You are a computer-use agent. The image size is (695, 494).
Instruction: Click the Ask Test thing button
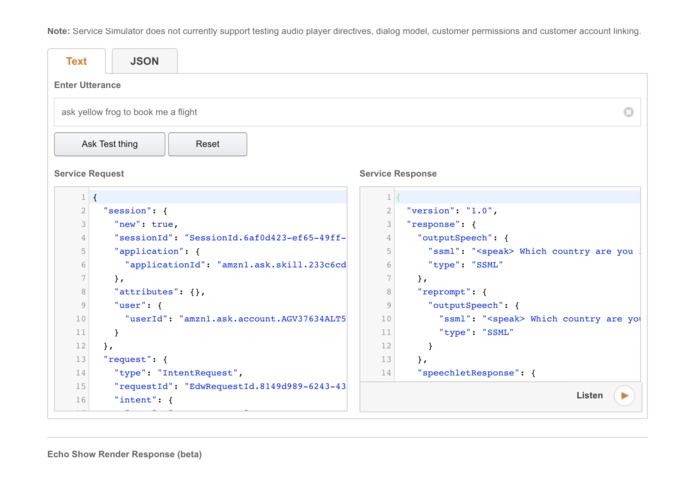pyautogui.click(x=109, y=144)
